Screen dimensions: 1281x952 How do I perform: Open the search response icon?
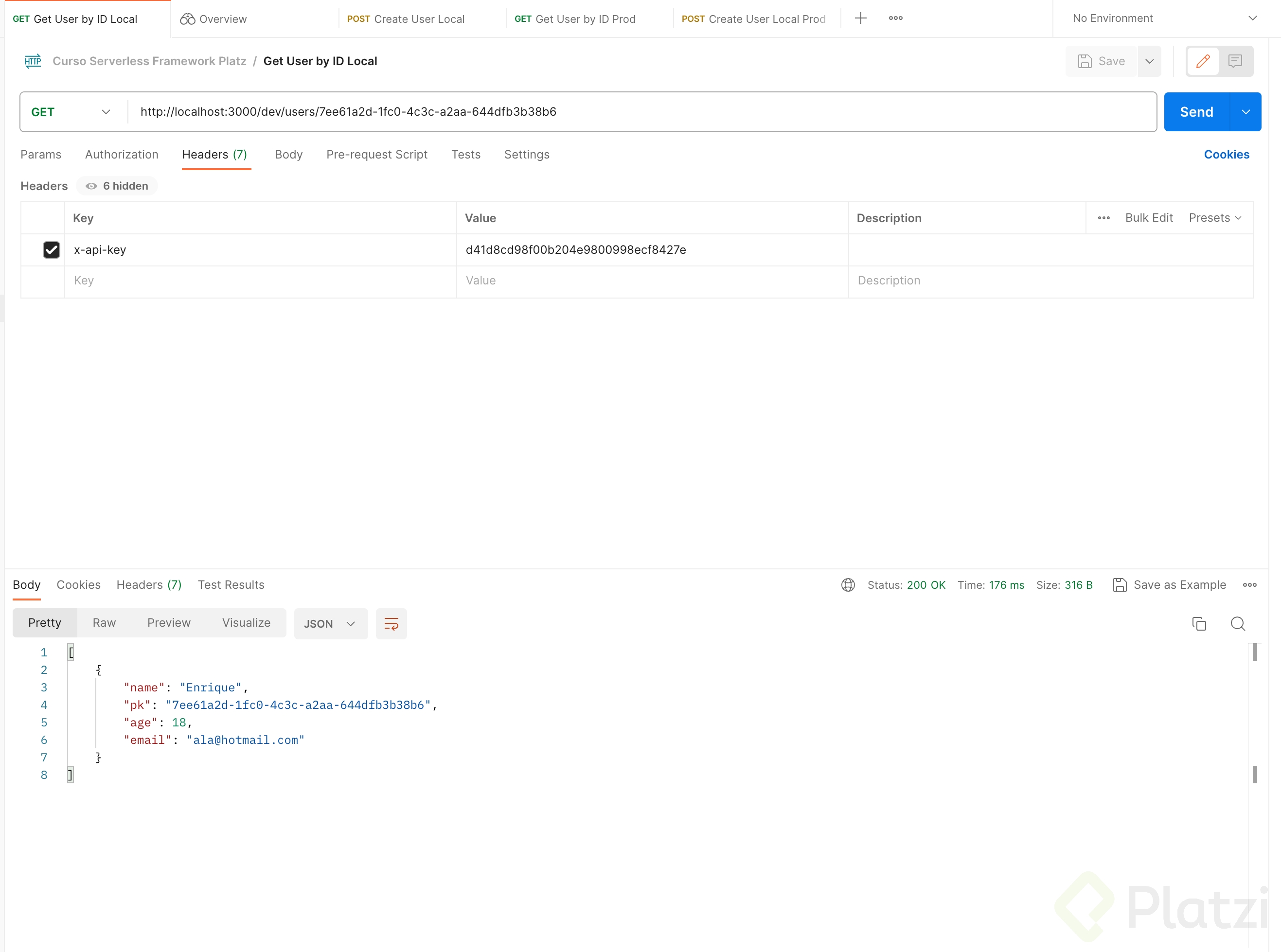pos(1237,623)
